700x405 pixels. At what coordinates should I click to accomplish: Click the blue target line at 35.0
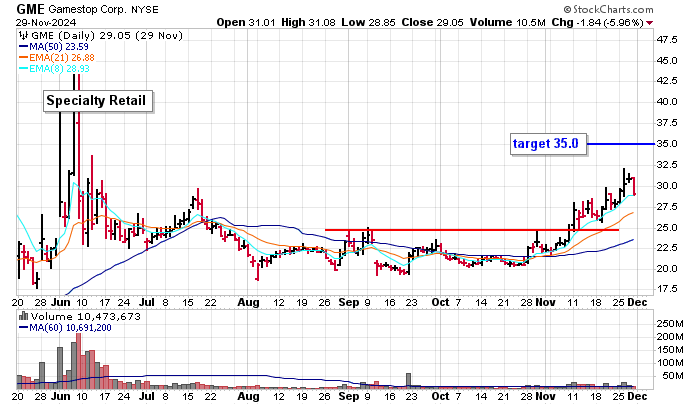click(620, 144)
